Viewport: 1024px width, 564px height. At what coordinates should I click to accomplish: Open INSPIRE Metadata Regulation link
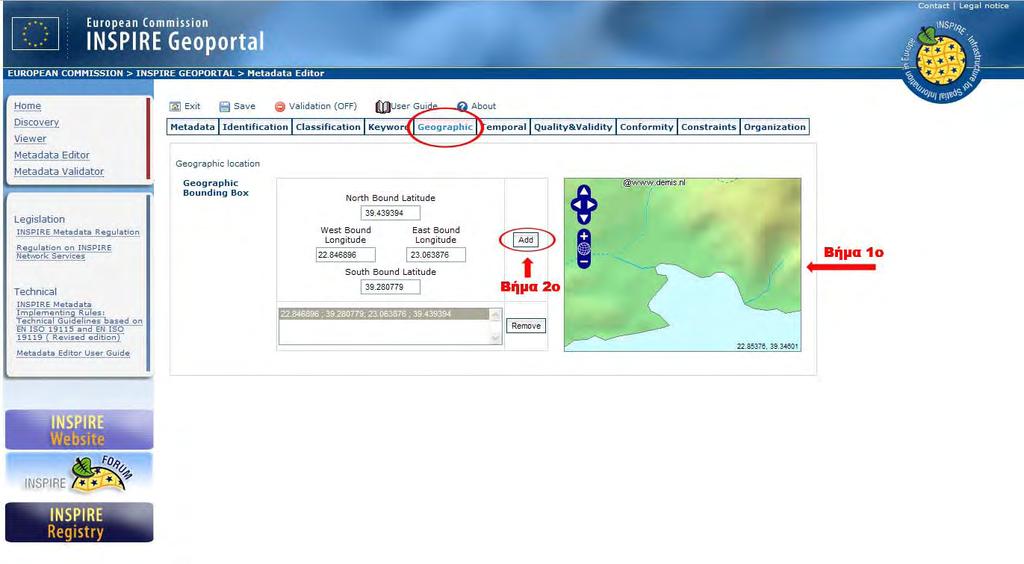click(x=78, y=232)
